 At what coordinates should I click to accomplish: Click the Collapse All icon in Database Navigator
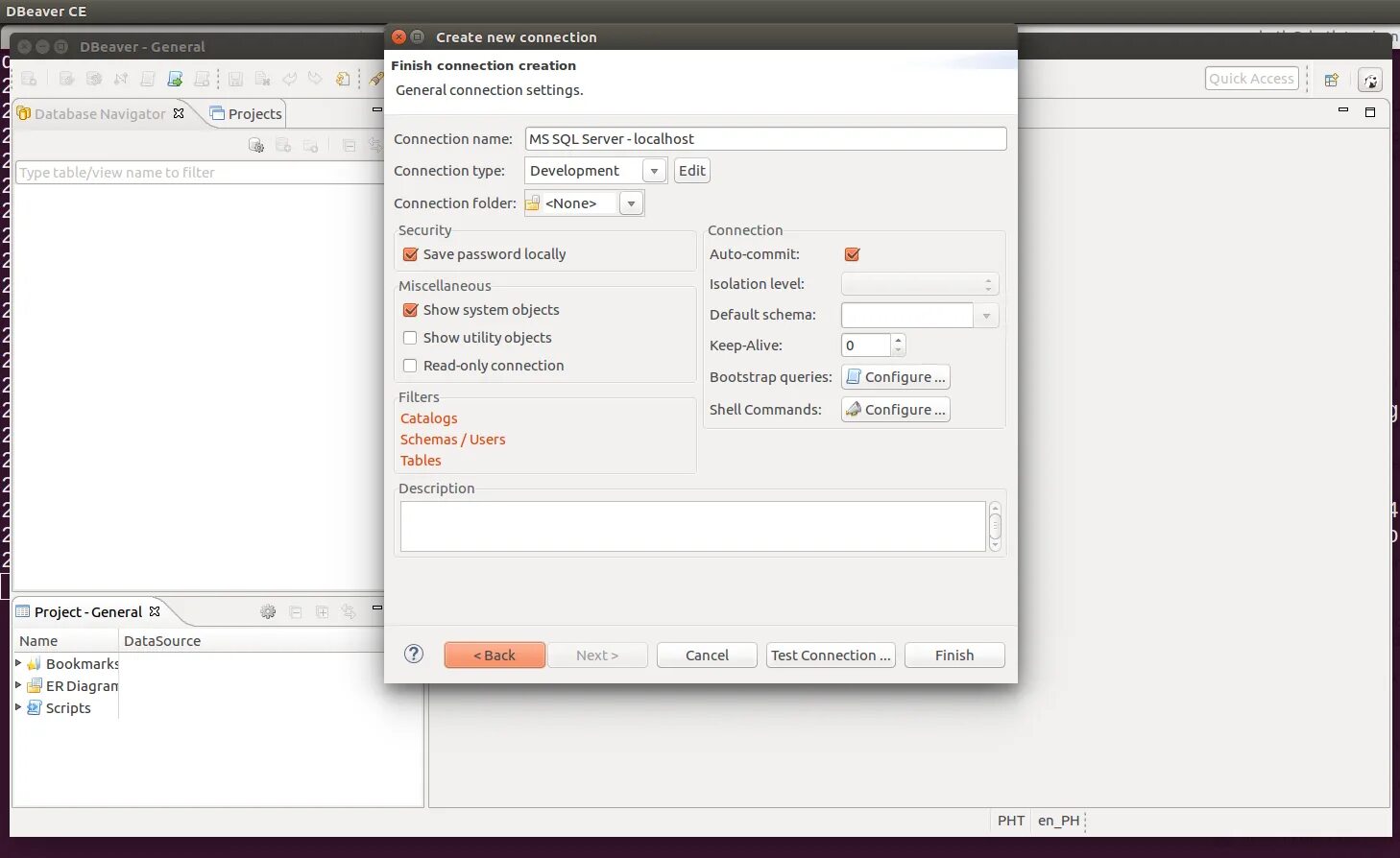click(350, 145)
